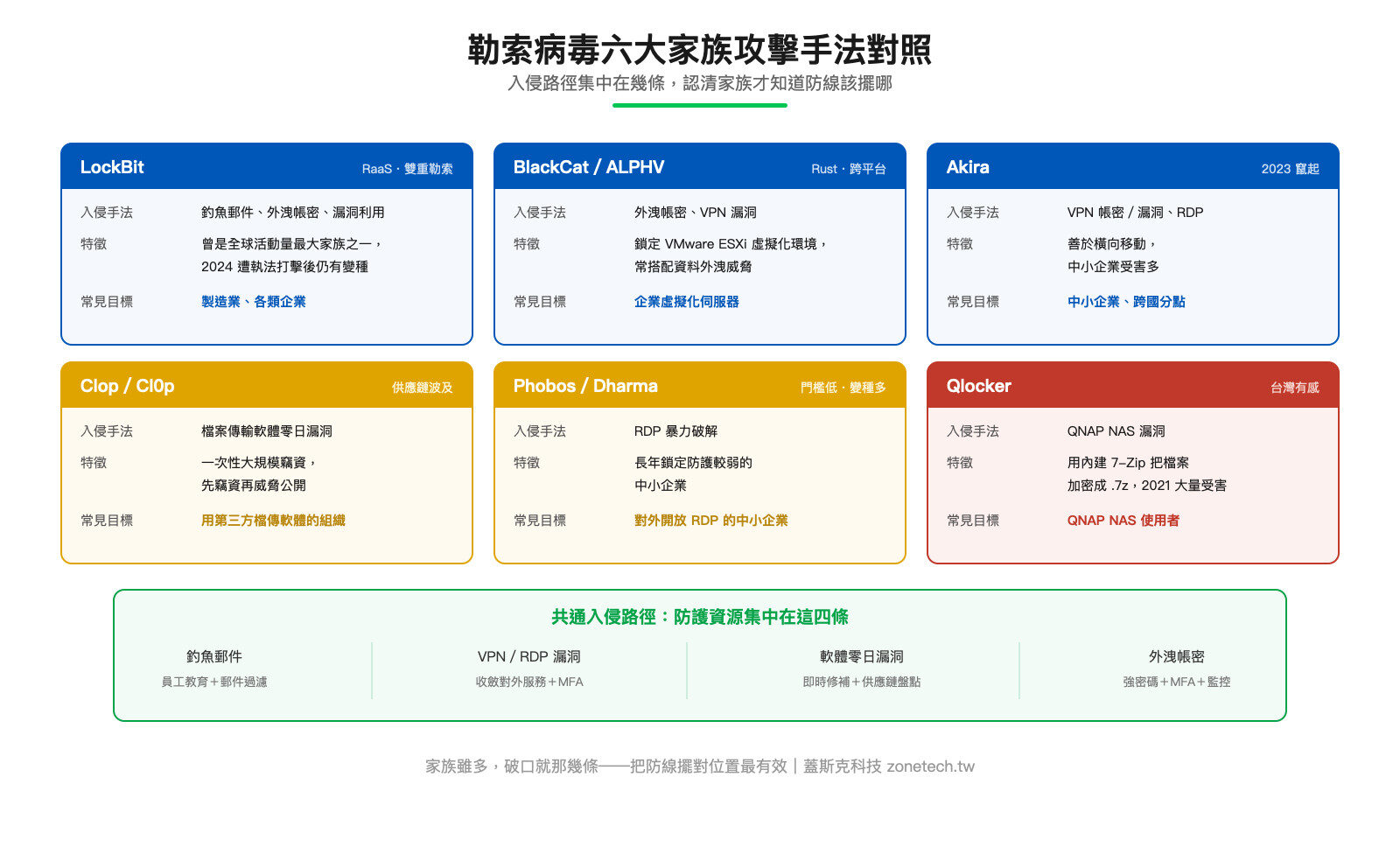
Task: Click VPN 帳密 / 漏洞、RDP in Akira card
Action: (1135, 213)
